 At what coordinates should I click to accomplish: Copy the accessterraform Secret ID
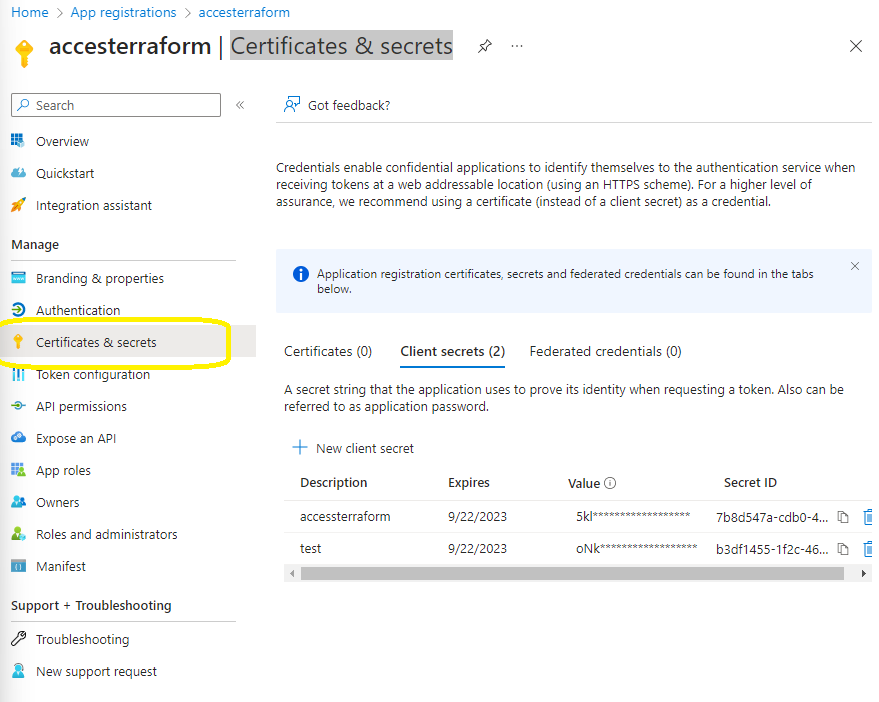pos(845,517)
